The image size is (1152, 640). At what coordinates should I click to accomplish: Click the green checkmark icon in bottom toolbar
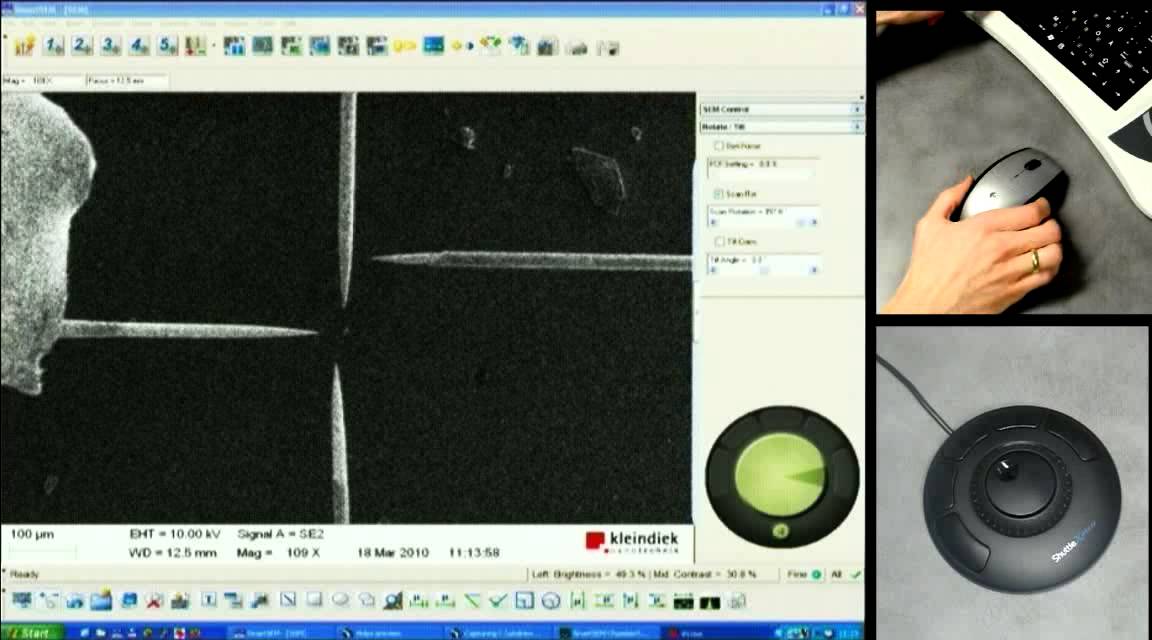(498, 601)
